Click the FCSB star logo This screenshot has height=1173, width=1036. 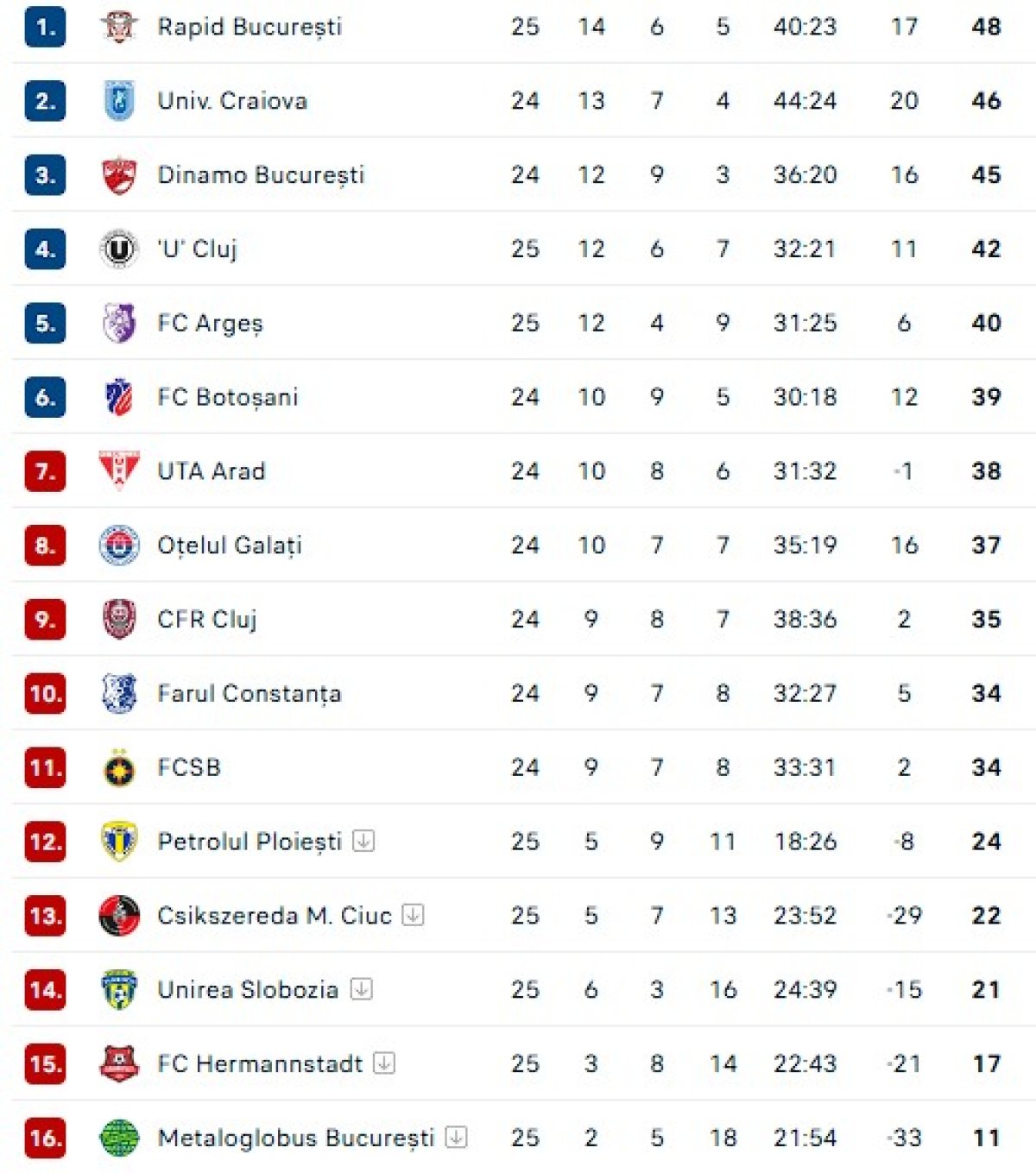tap(119, 768)
